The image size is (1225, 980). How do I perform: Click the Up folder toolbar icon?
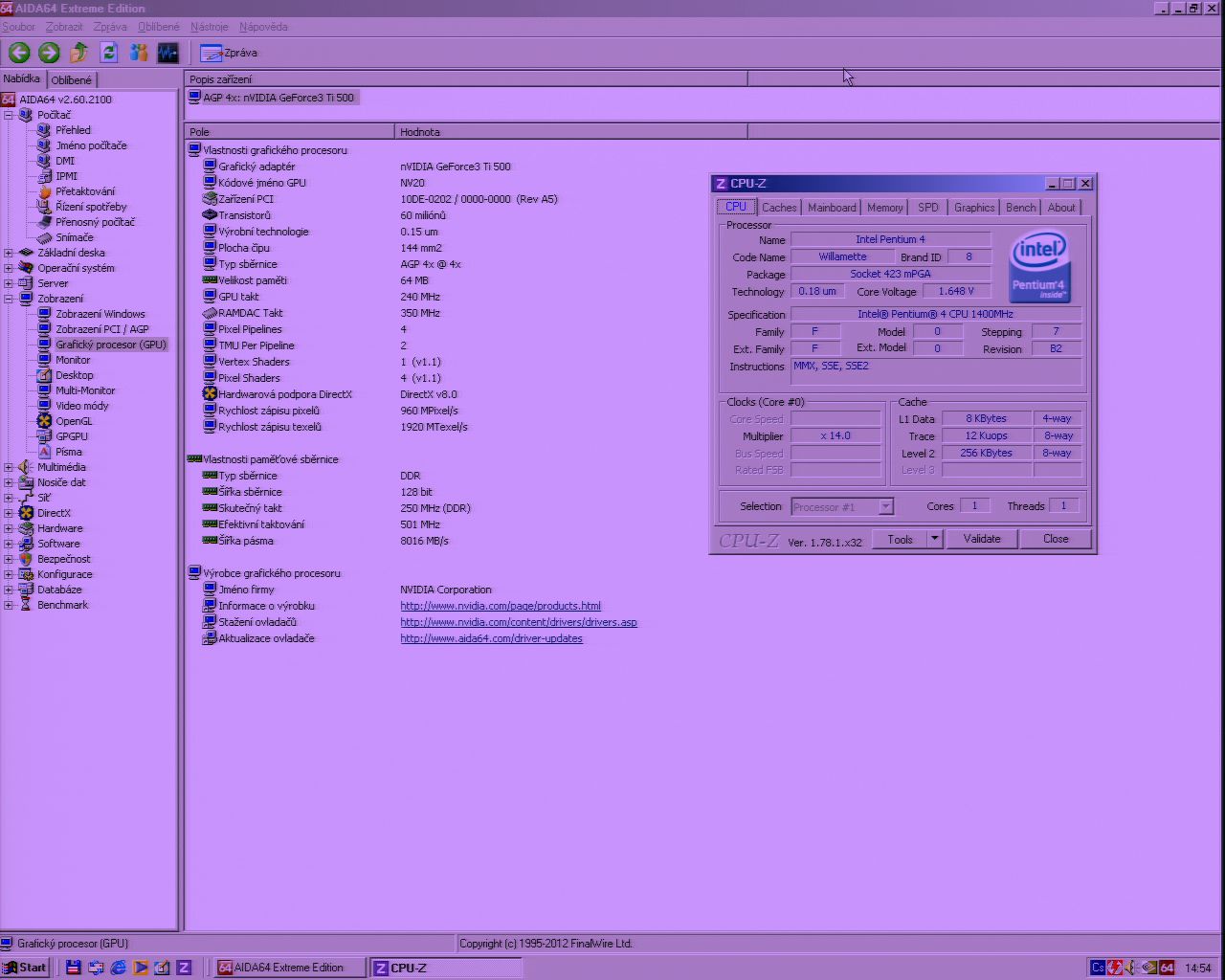point(79,53)
